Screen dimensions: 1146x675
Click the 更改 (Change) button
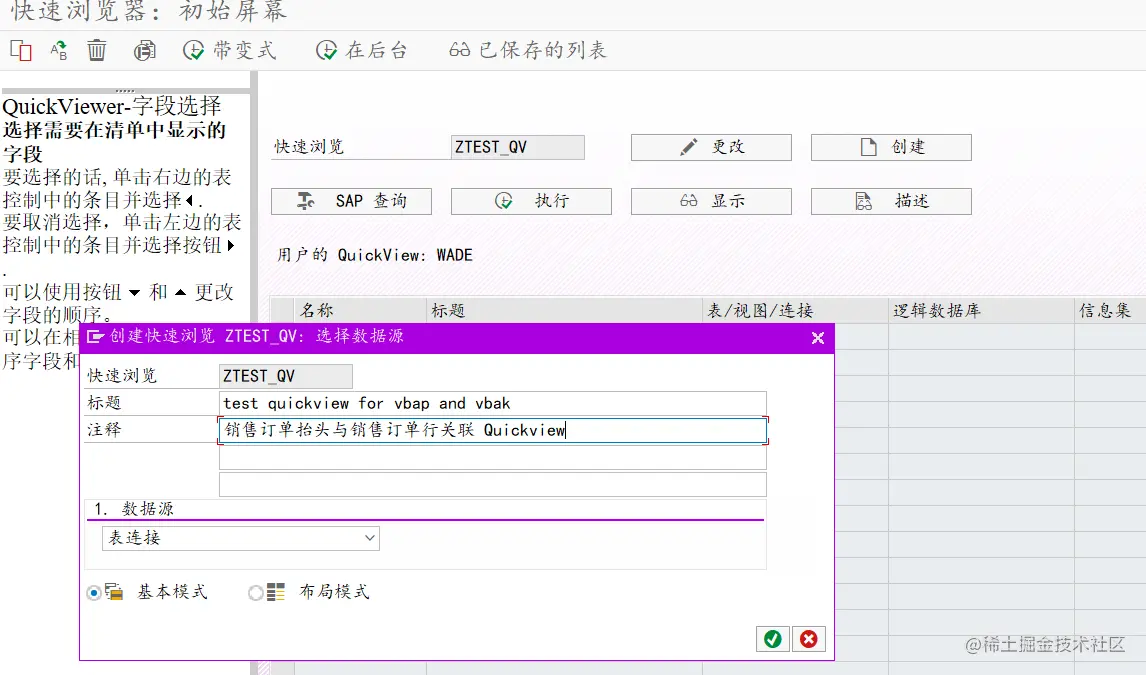tap(711, 147)
